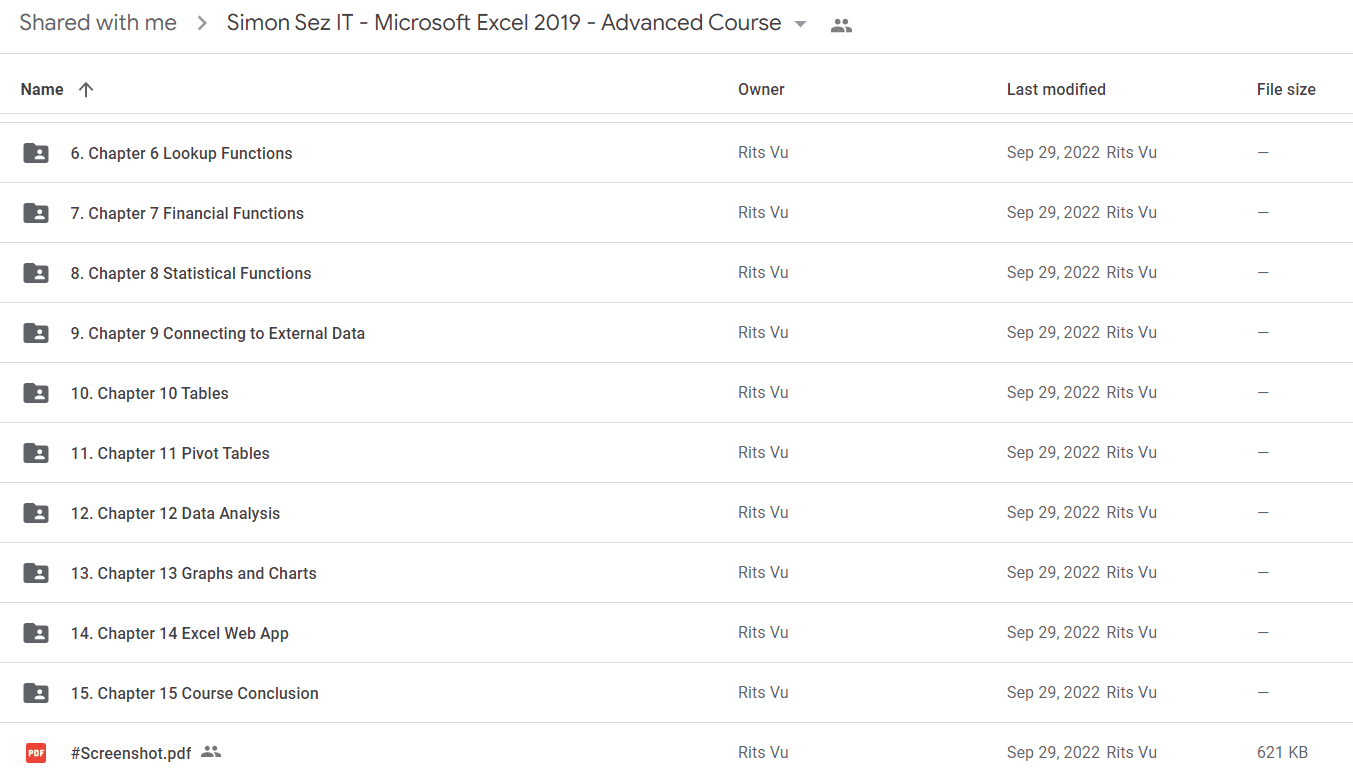Viewport: 1353px width, 776px height.
Task: Select folder icon for Chapter 14 Excel Web App
Action: (36, 633)
